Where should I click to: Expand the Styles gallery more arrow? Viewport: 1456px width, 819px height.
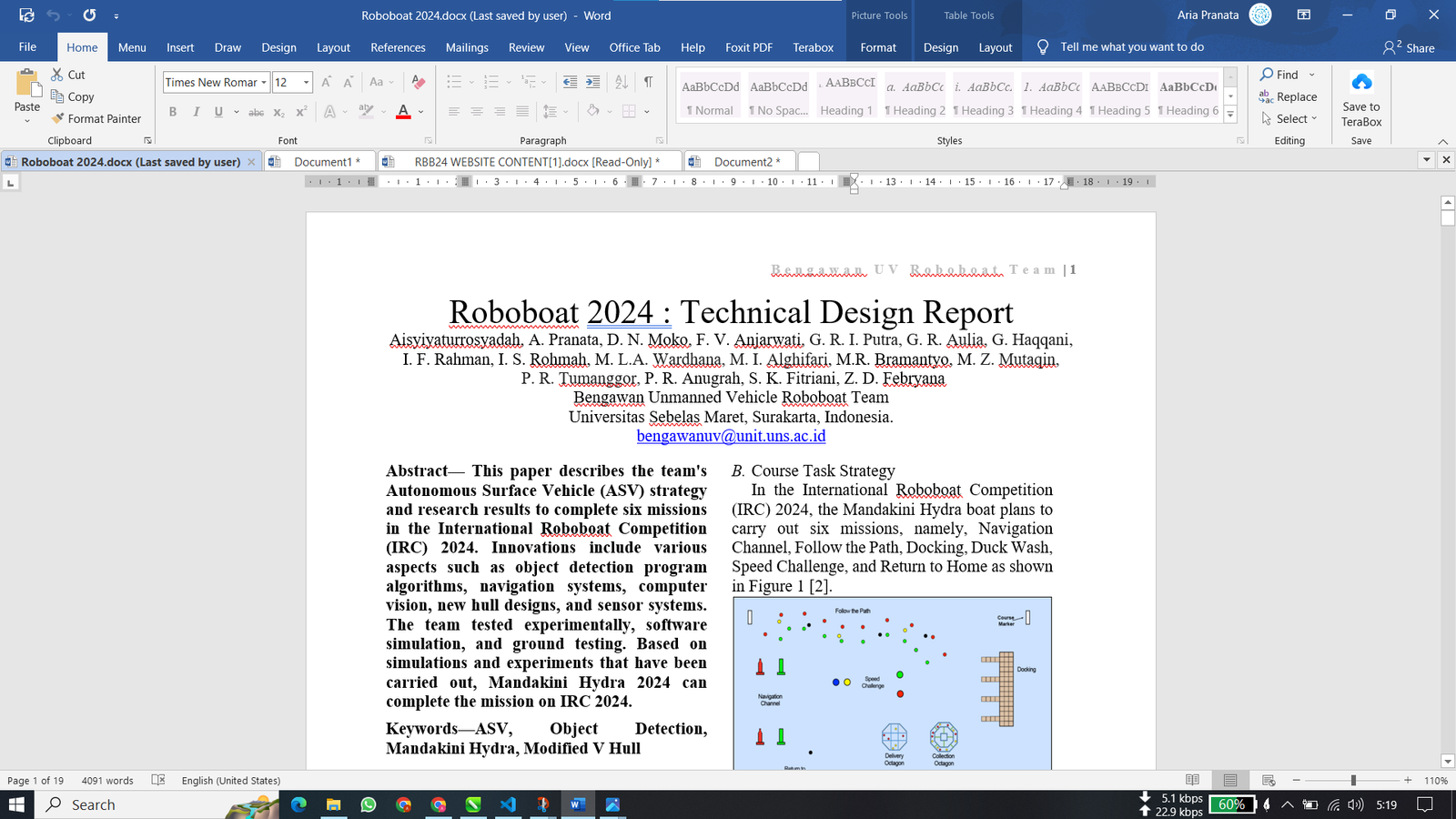[x=1230, y=115]
